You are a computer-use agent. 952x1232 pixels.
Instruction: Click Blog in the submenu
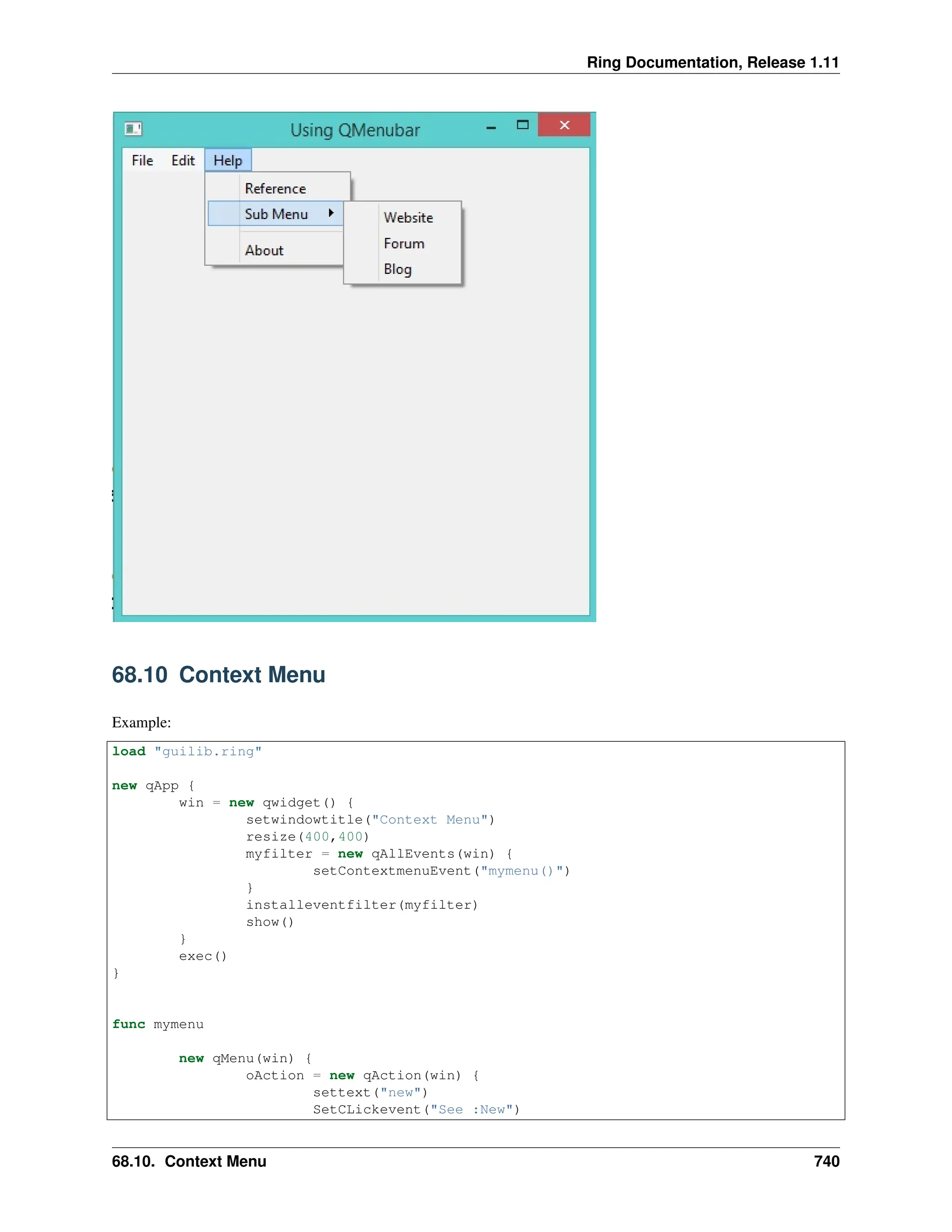[x=397, y=269]
